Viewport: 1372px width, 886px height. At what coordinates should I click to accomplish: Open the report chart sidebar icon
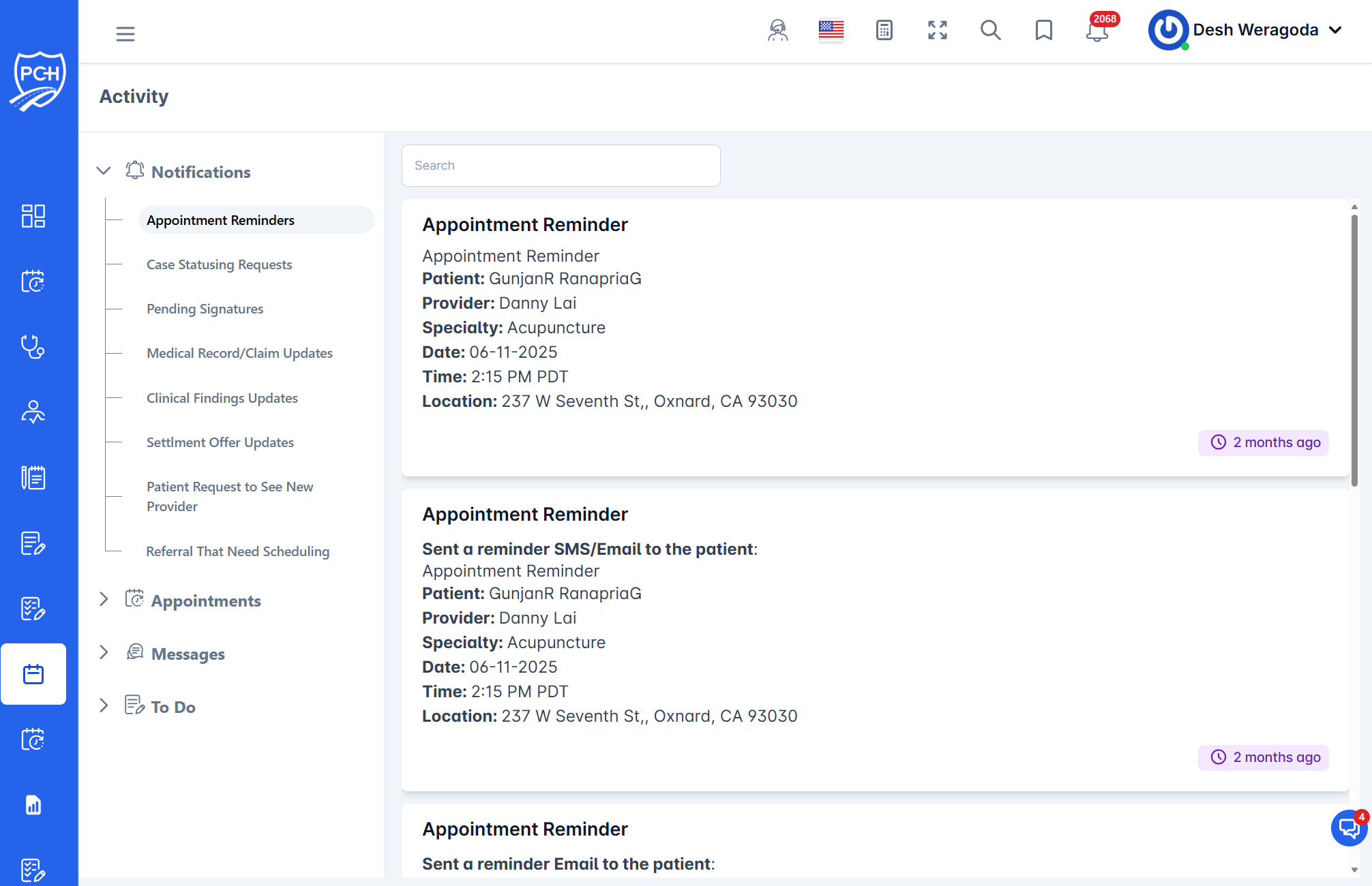(x=33, y=805)
